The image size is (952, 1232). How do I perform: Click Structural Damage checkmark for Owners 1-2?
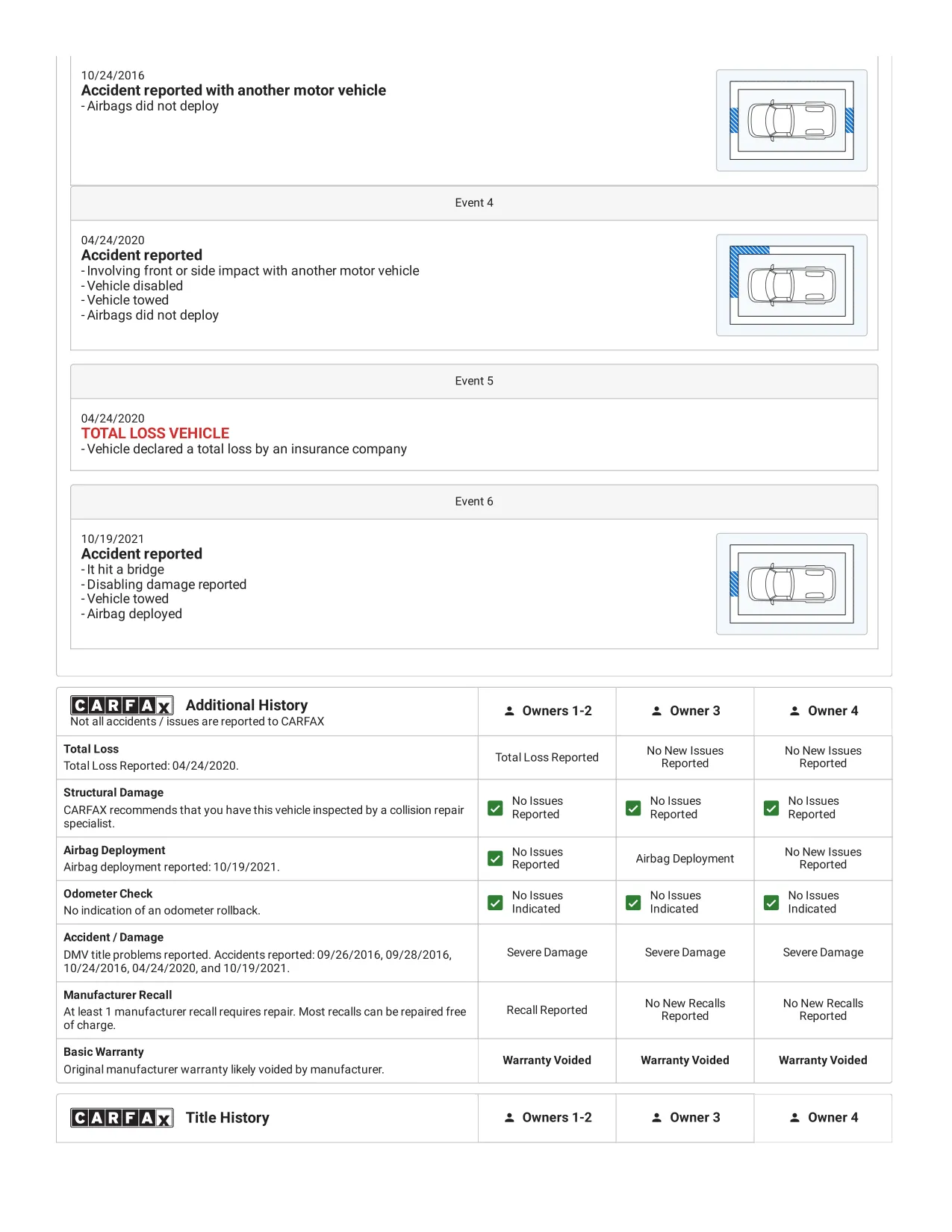click(x=495, y=808)
